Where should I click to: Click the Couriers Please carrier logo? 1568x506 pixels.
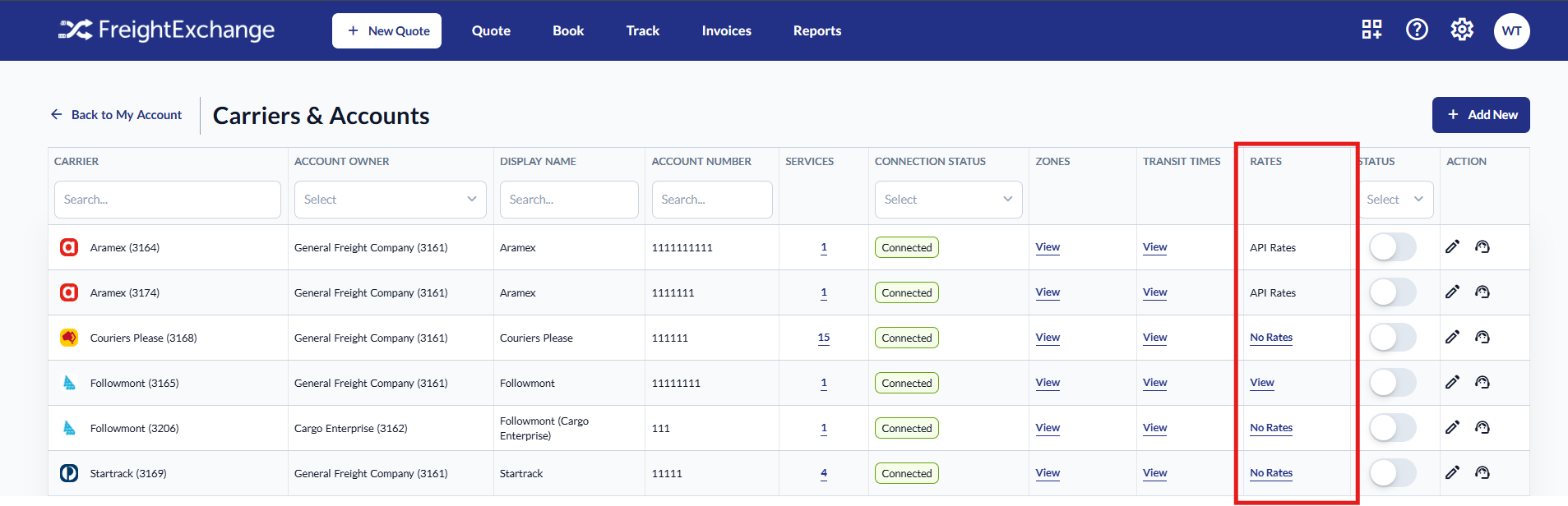69,338
